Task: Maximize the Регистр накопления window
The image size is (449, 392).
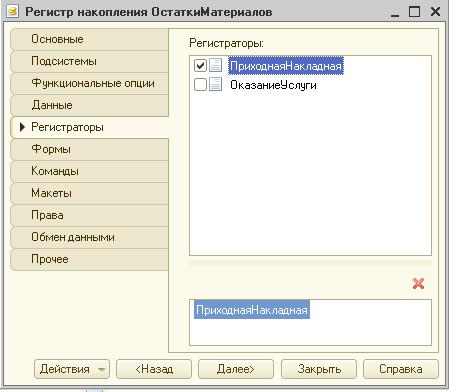Action: pos(414,12)
